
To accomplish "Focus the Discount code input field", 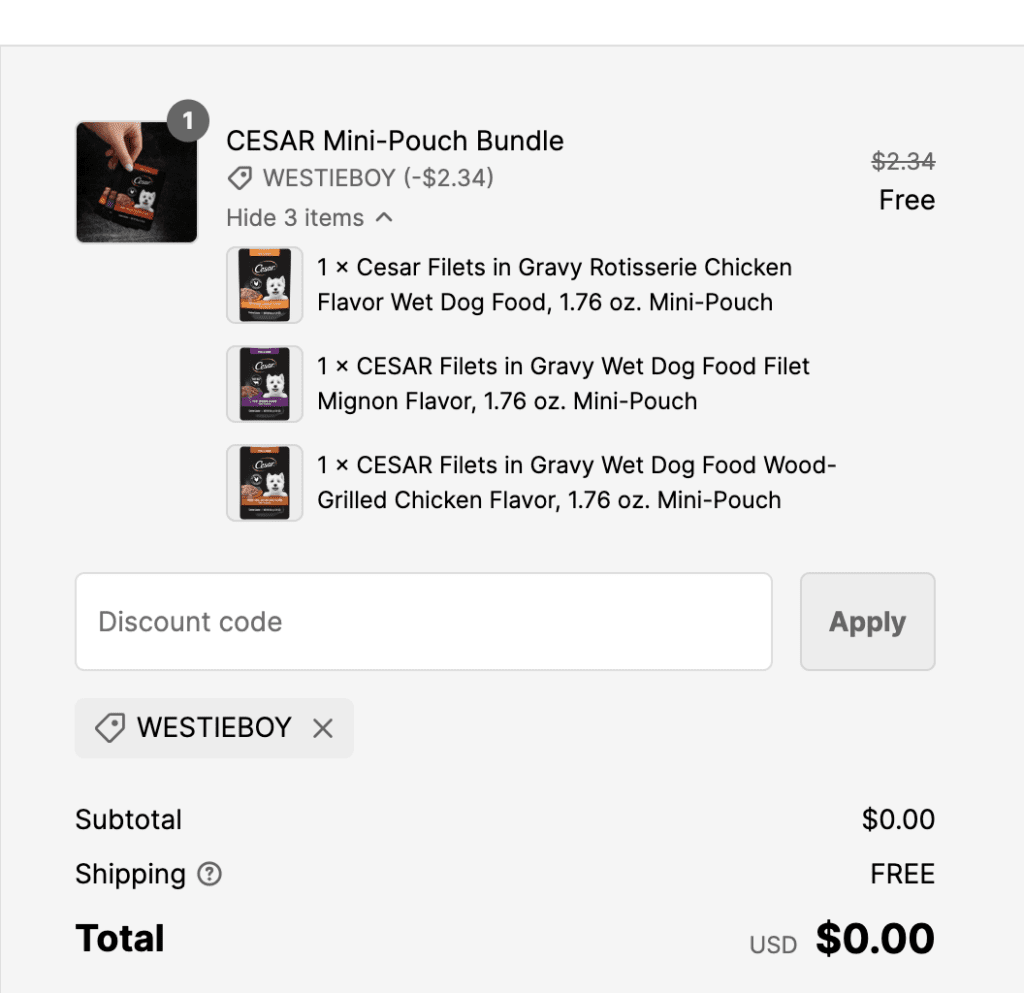I will click(x=423, y=621).
